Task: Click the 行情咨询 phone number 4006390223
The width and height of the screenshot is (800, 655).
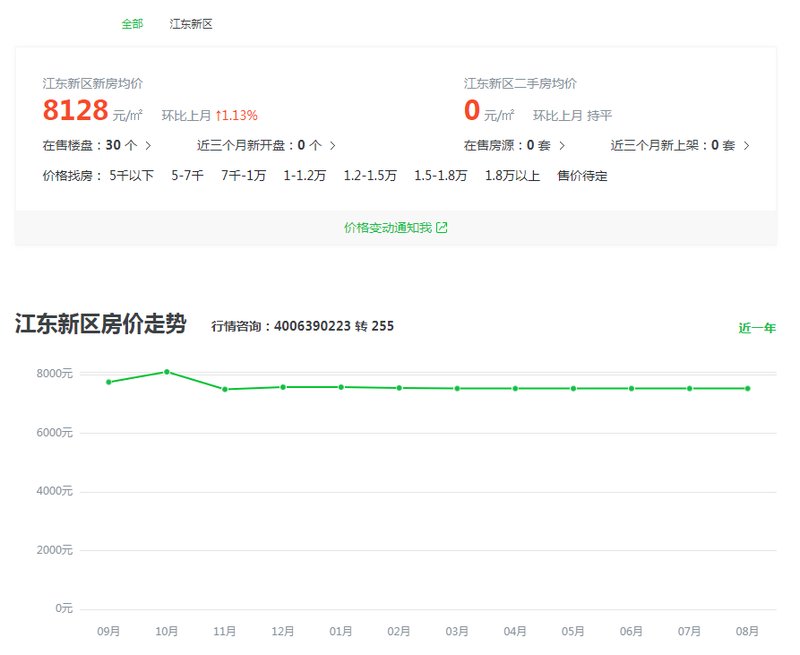Action: coord(312,326)
